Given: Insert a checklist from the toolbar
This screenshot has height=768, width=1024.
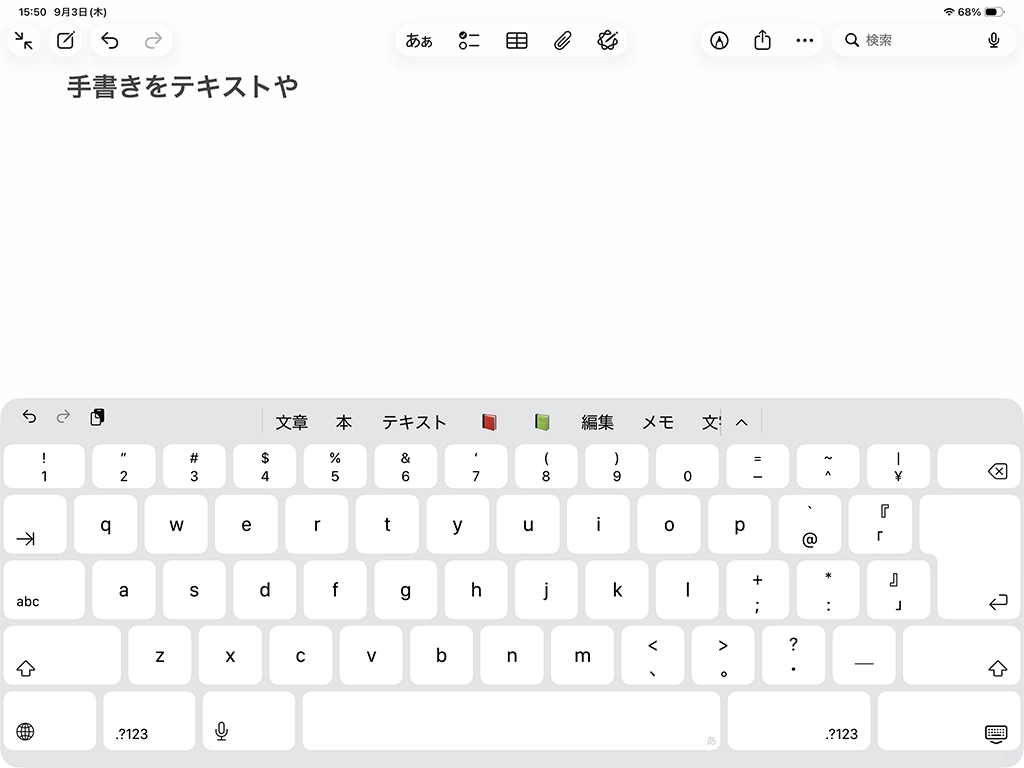Looking at the screenshot, I should [469, 40].
